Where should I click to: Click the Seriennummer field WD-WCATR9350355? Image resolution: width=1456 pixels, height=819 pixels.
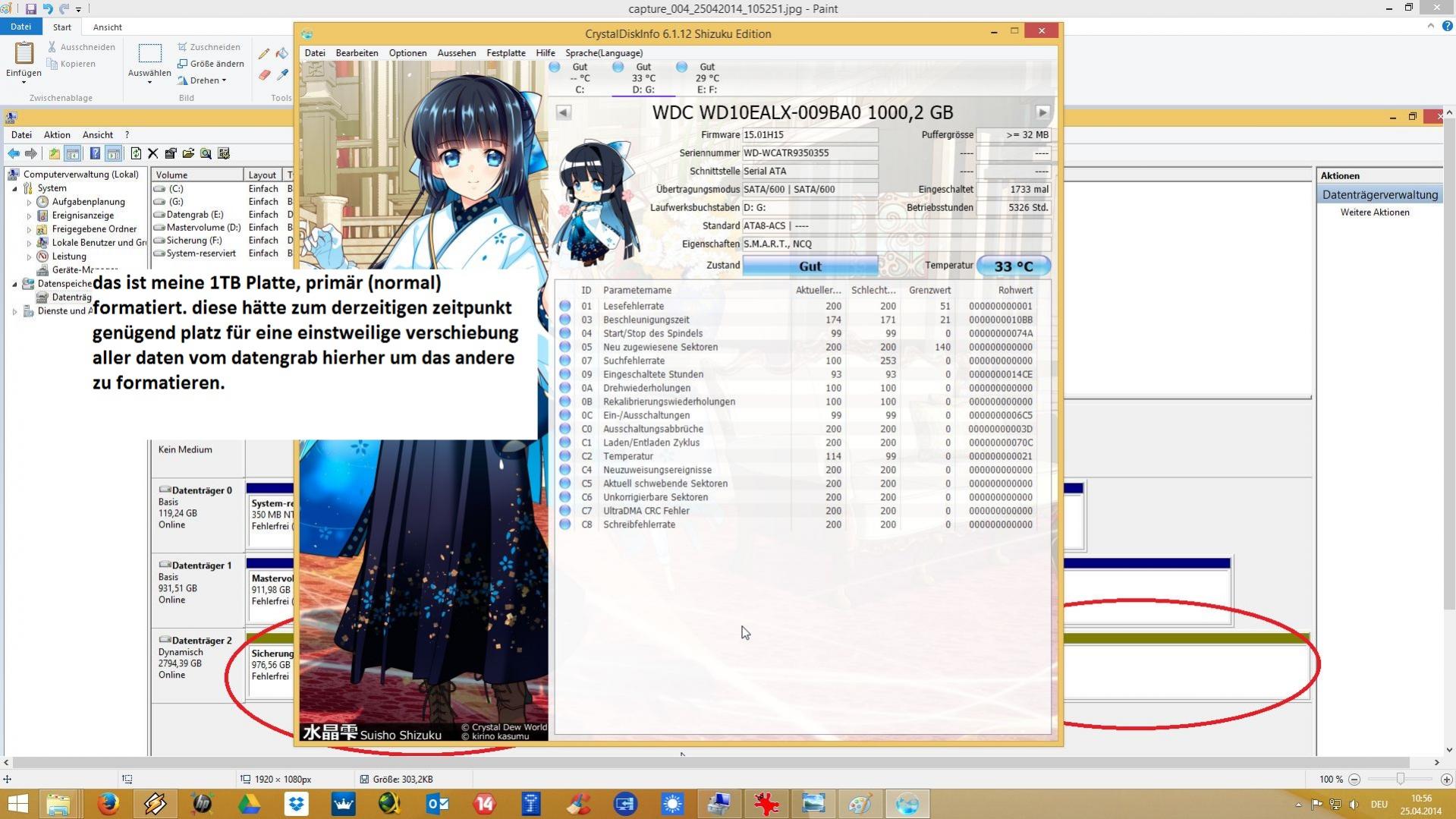[810, 153]
